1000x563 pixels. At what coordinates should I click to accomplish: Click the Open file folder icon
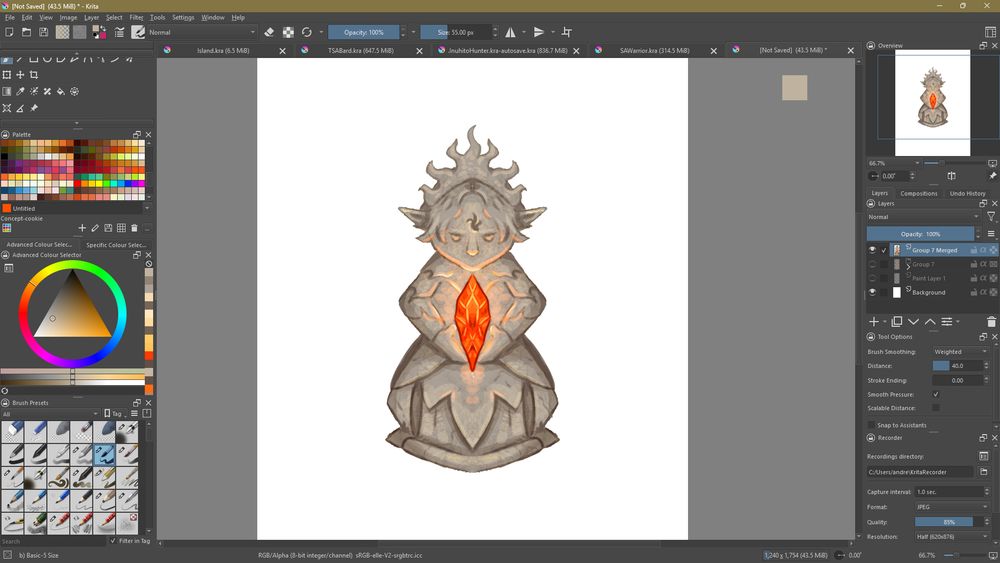pyautogui.click(x=26, y=32)
